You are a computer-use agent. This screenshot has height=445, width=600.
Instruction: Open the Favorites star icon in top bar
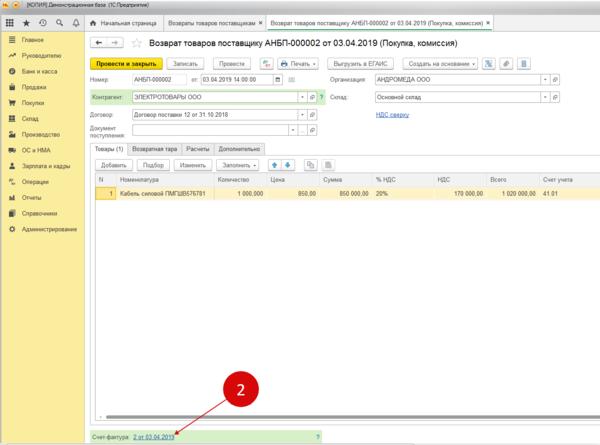pyautogui.click(x=26, y=23)
